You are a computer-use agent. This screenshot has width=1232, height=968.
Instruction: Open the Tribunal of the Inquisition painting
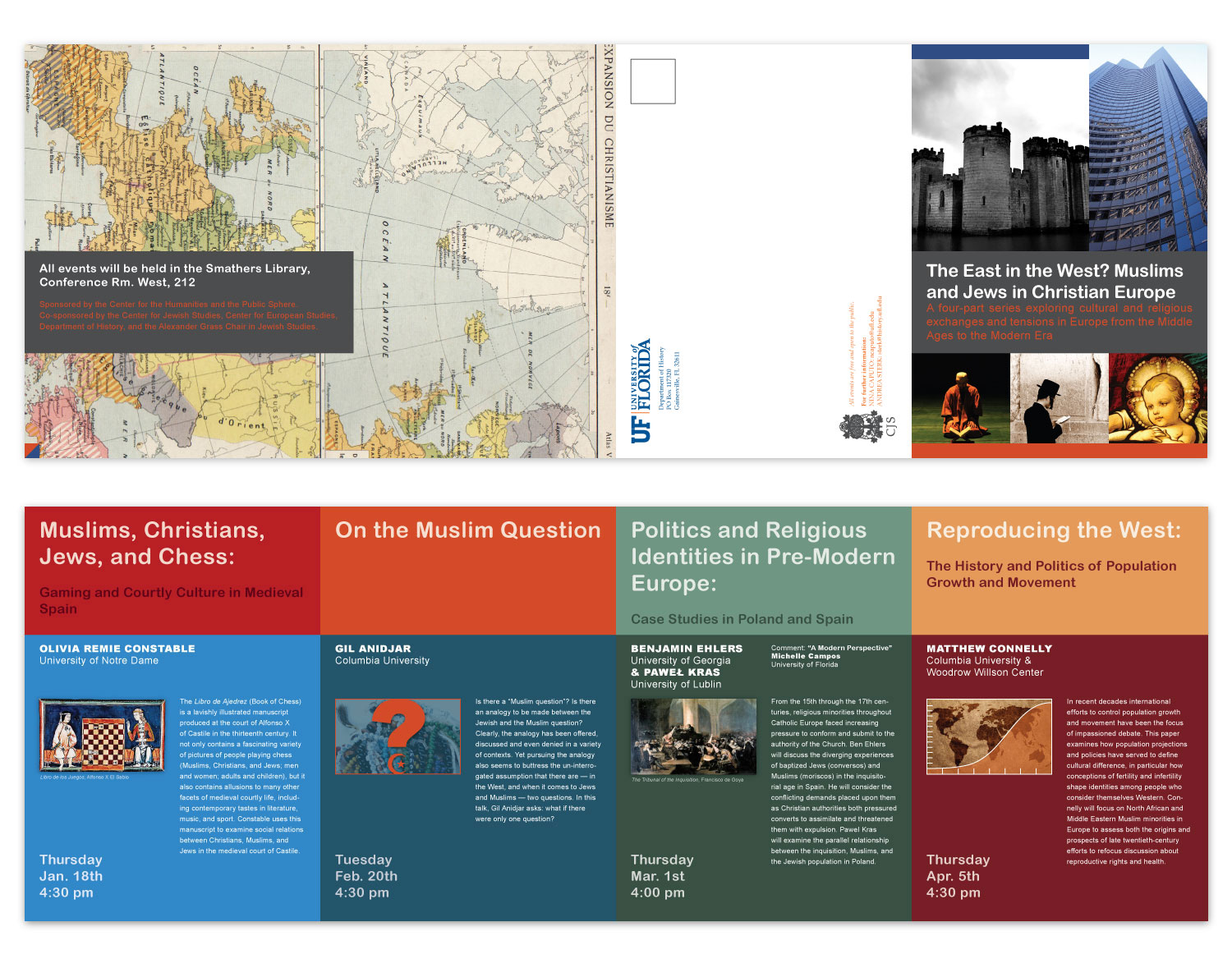click(693, 736)
